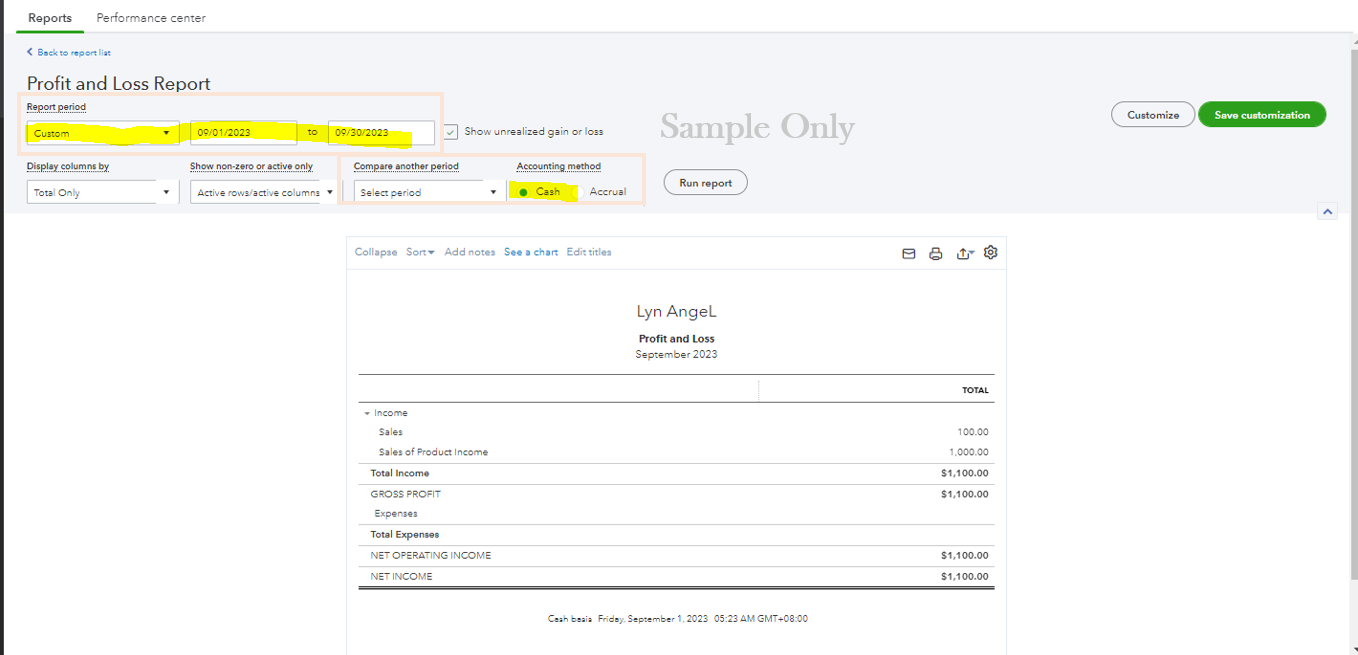Click the Run report button

[x=706, y=183]
